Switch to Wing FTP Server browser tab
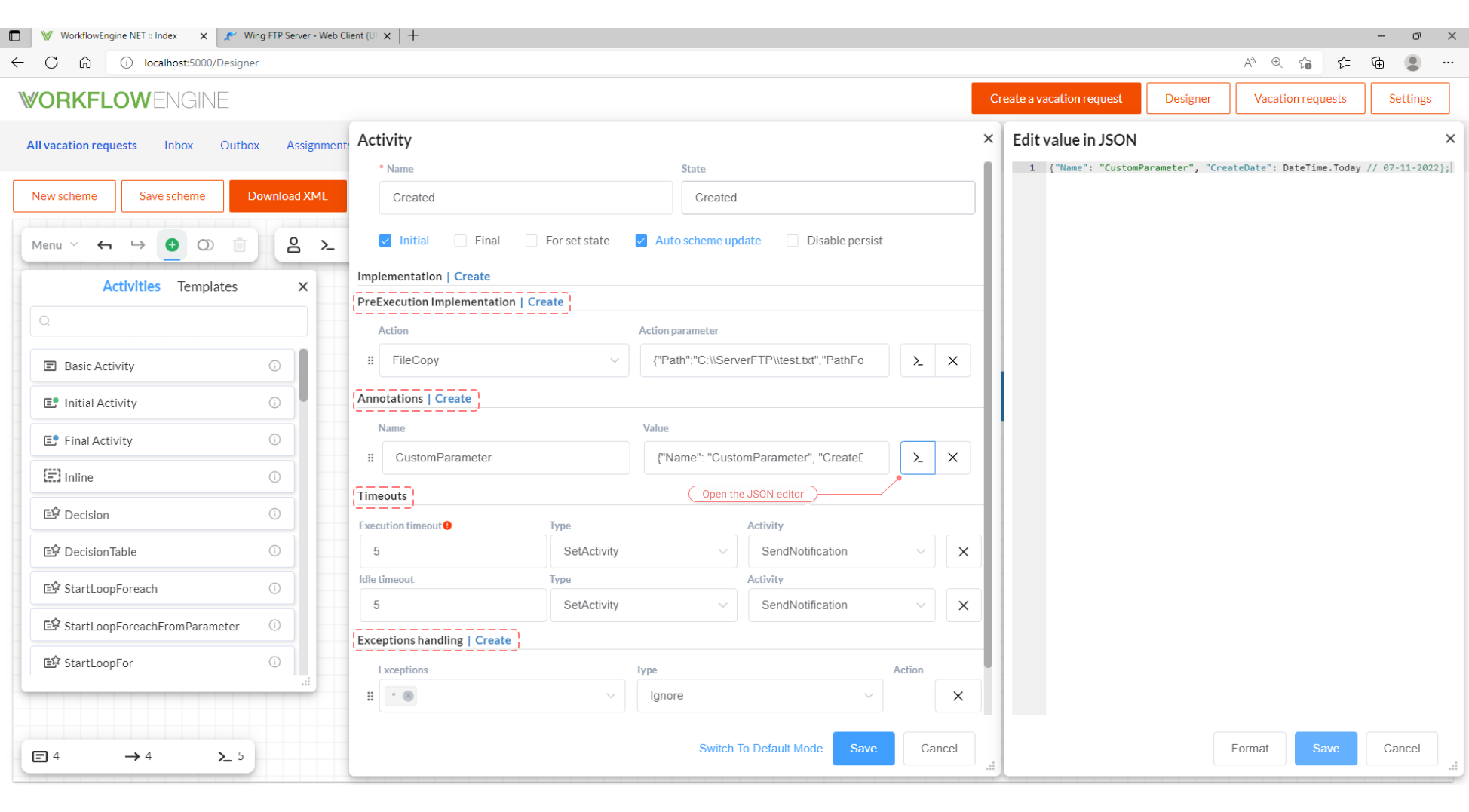The width and height of the screenshot is (1469, 812). point(308,35)
